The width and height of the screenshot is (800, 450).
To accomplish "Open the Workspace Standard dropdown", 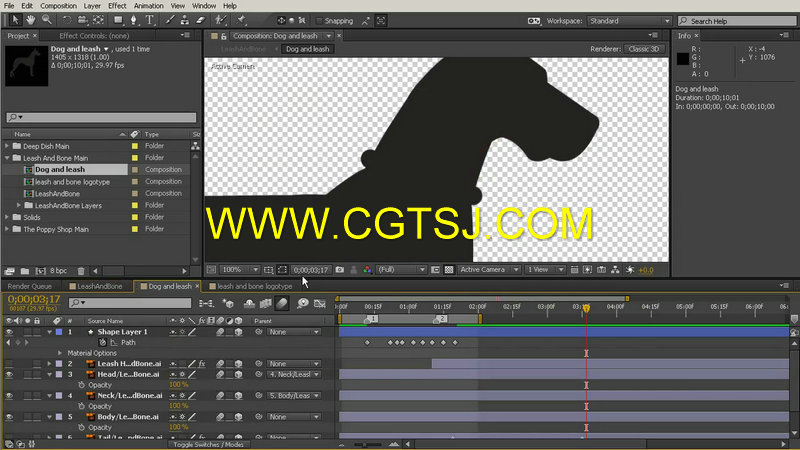I will point(629,21).
